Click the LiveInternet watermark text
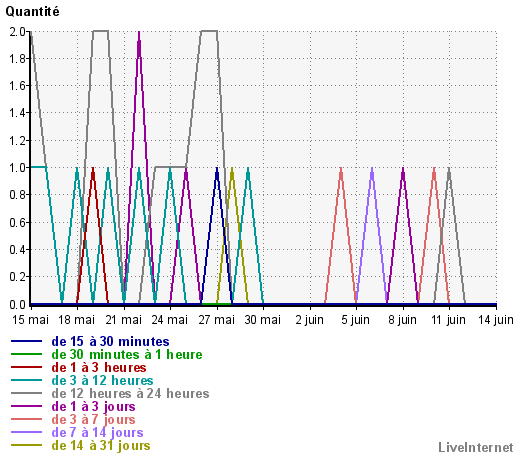 [x=476, y=448]
